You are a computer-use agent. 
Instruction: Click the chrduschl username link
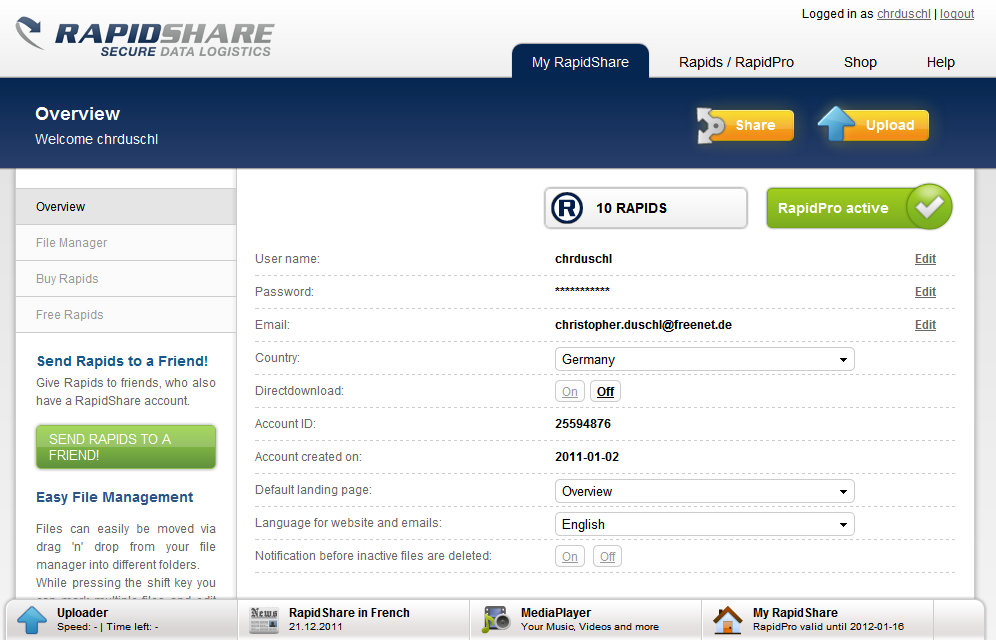tap(903, 13)
